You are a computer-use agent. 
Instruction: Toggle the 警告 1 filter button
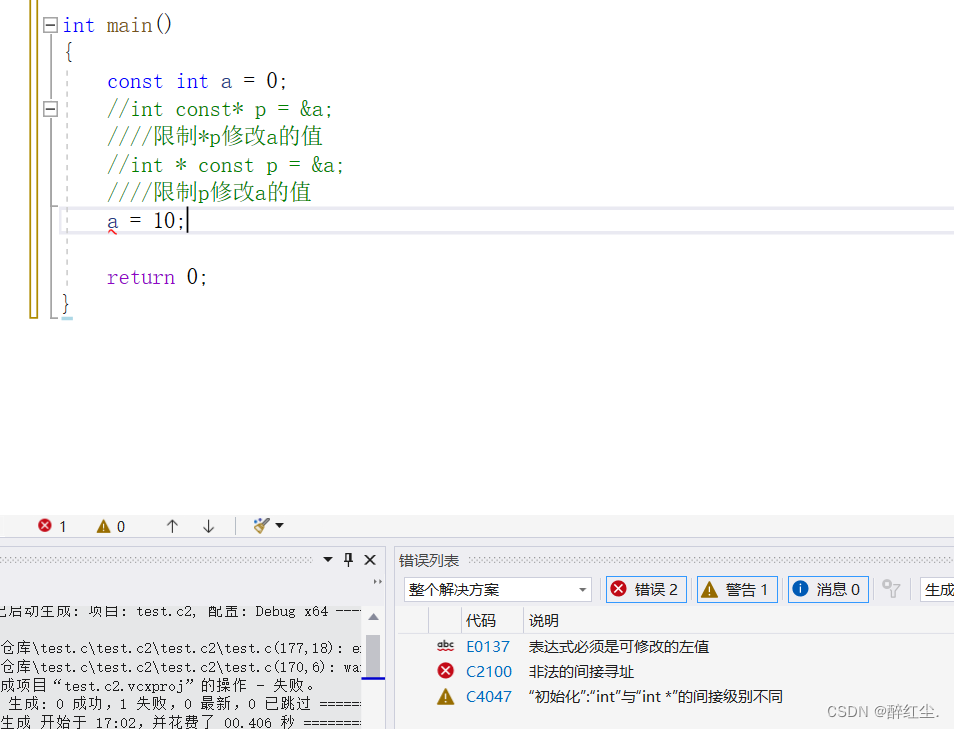click(x=737, y=589)
